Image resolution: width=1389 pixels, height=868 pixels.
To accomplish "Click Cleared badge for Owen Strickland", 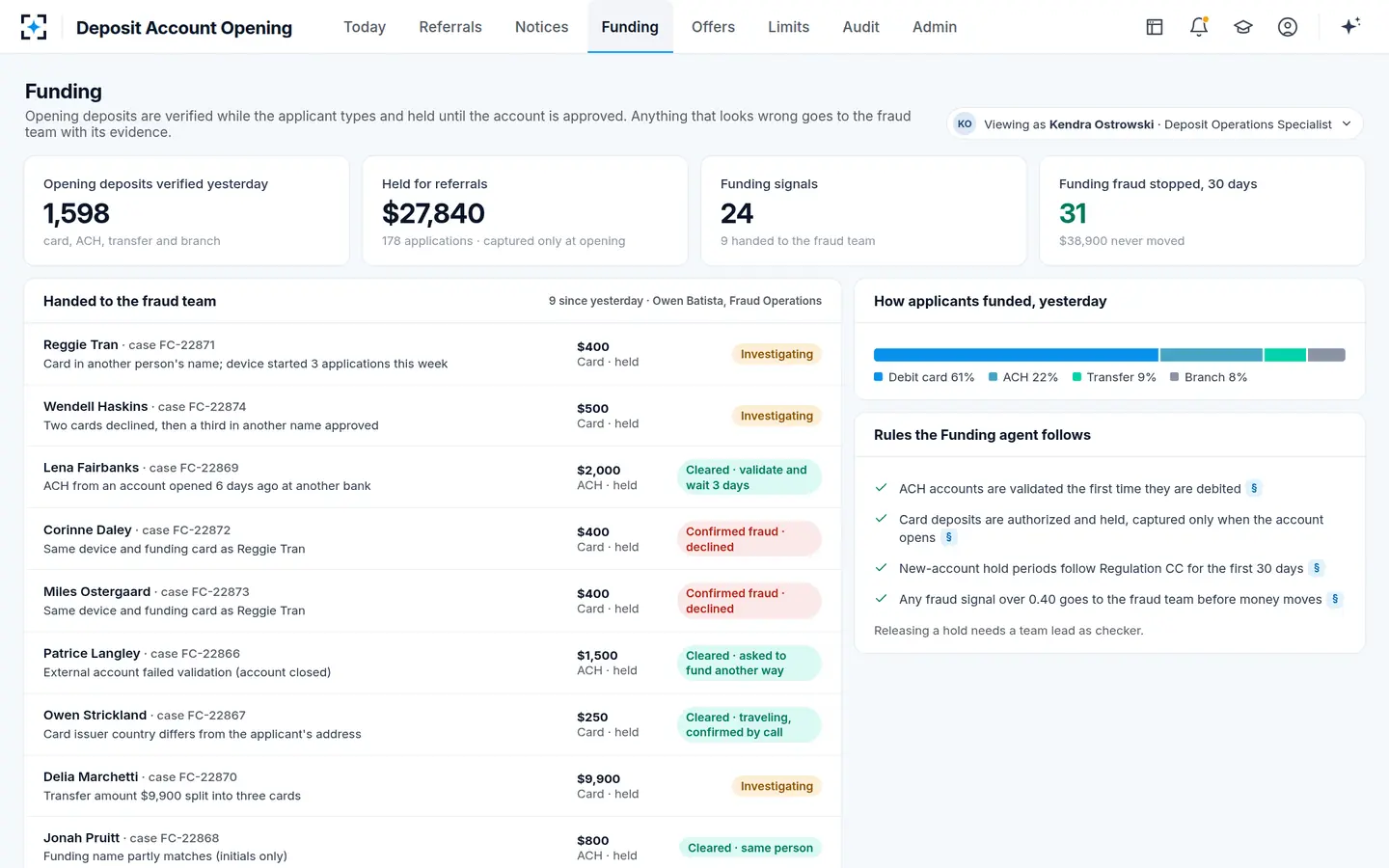I will pyautogui.click(x=749, y=724).
